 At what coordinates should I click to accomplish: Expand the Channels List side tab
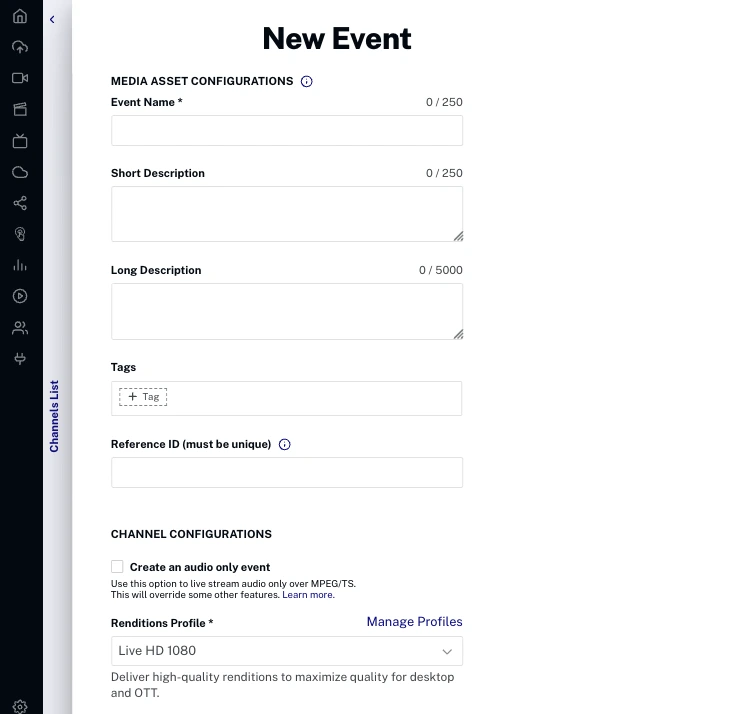point(55,415)
